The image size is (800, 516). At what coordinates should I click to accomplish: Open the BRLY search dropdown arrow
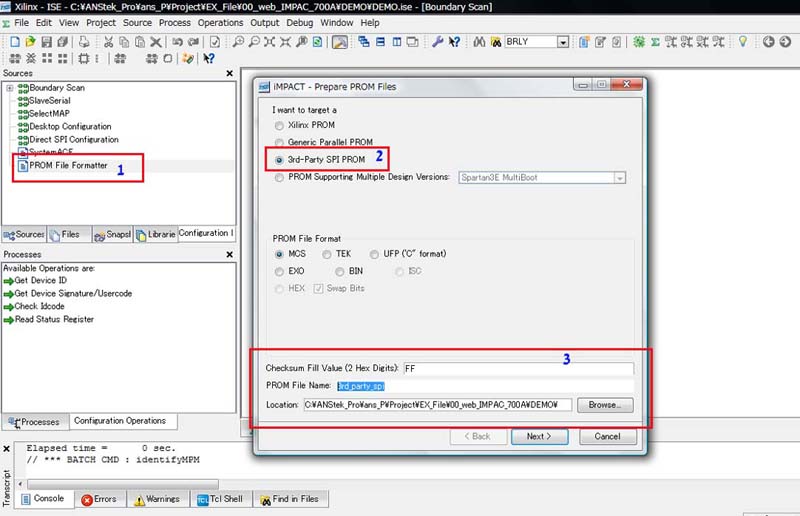[563, 42]
